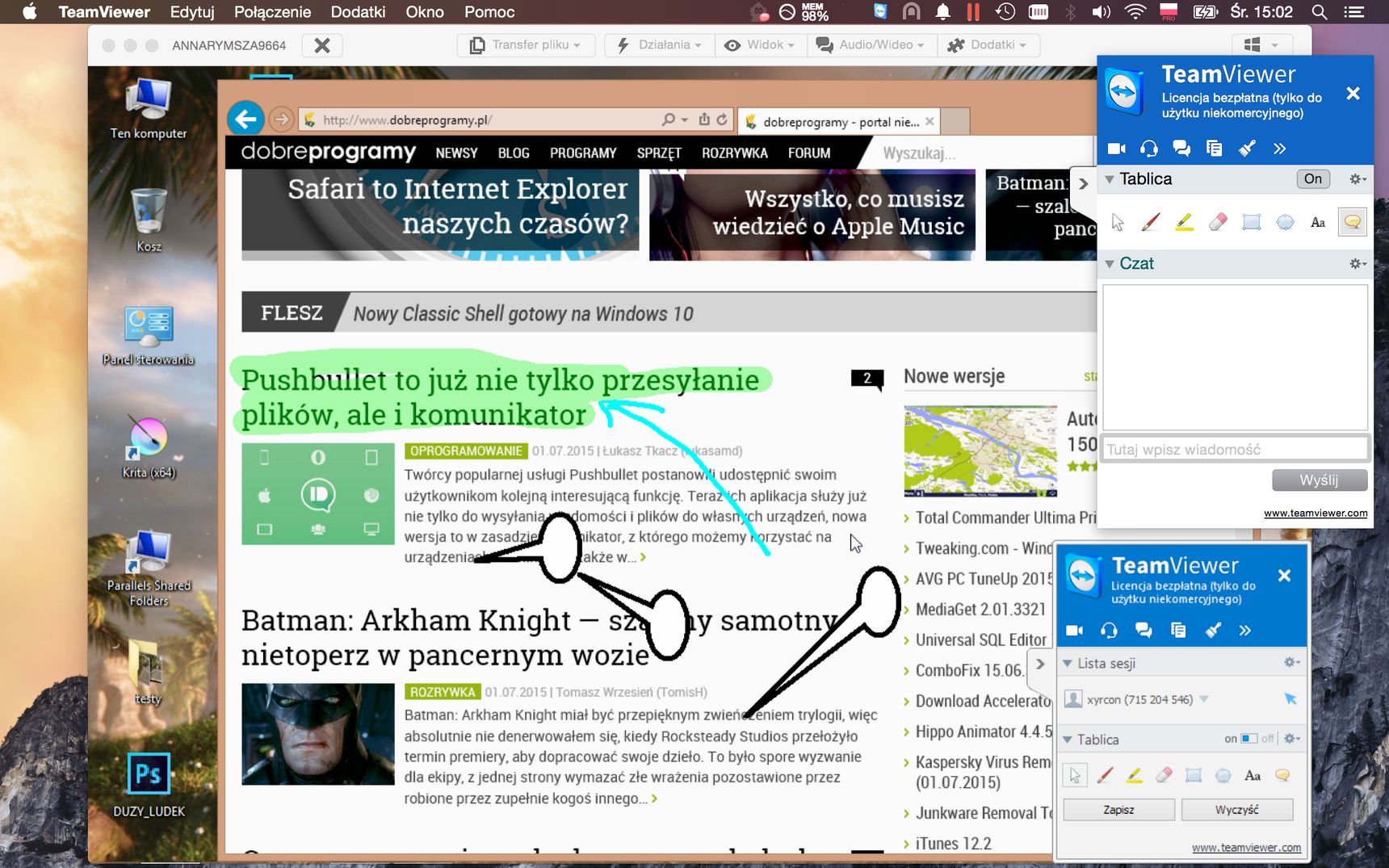Toggle the on/off switch in lower Tablica header
The image size is (1389, 868).
coord(1249,739)
